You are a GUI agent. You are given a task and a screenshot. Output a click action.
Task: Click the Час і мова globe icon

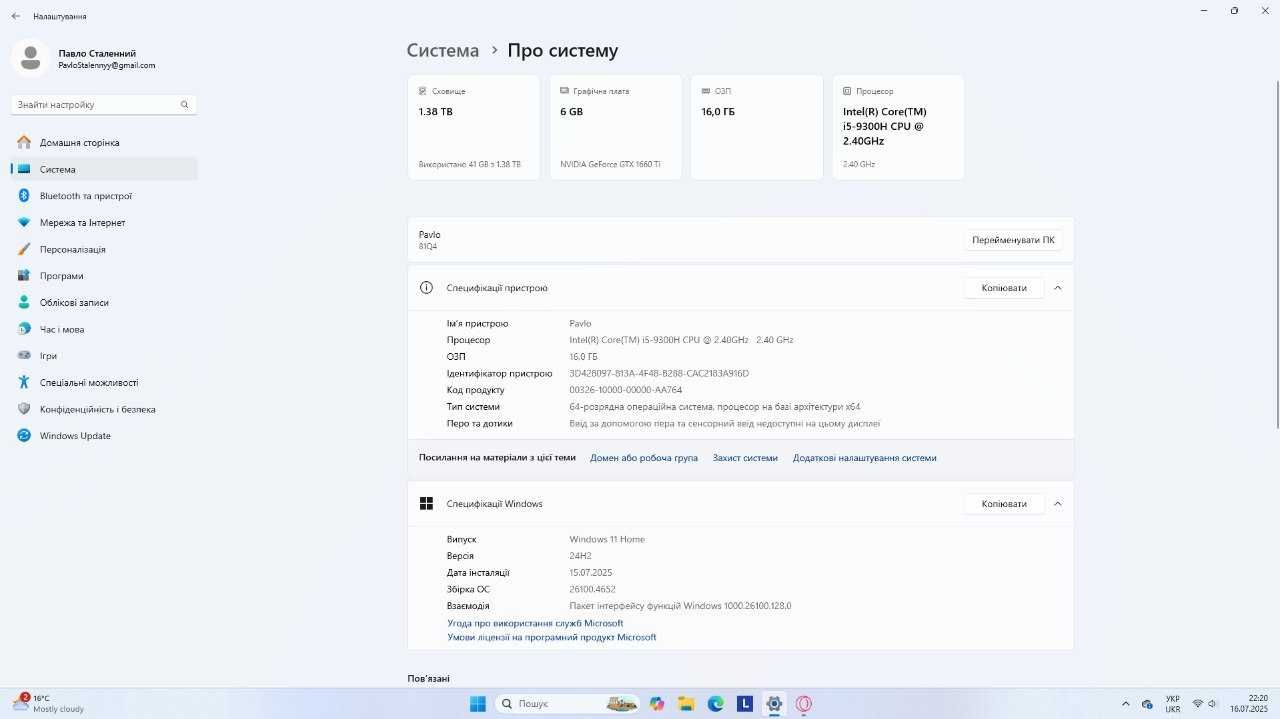point(24,329)
